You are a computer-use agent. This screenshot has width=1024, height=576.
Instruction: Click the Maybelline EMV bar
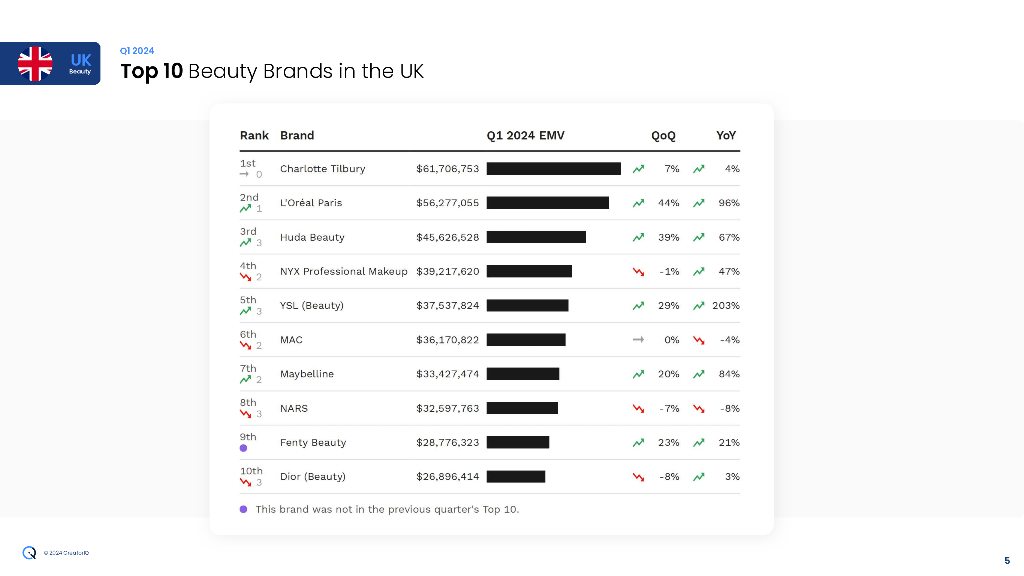(x=522, y=374)
